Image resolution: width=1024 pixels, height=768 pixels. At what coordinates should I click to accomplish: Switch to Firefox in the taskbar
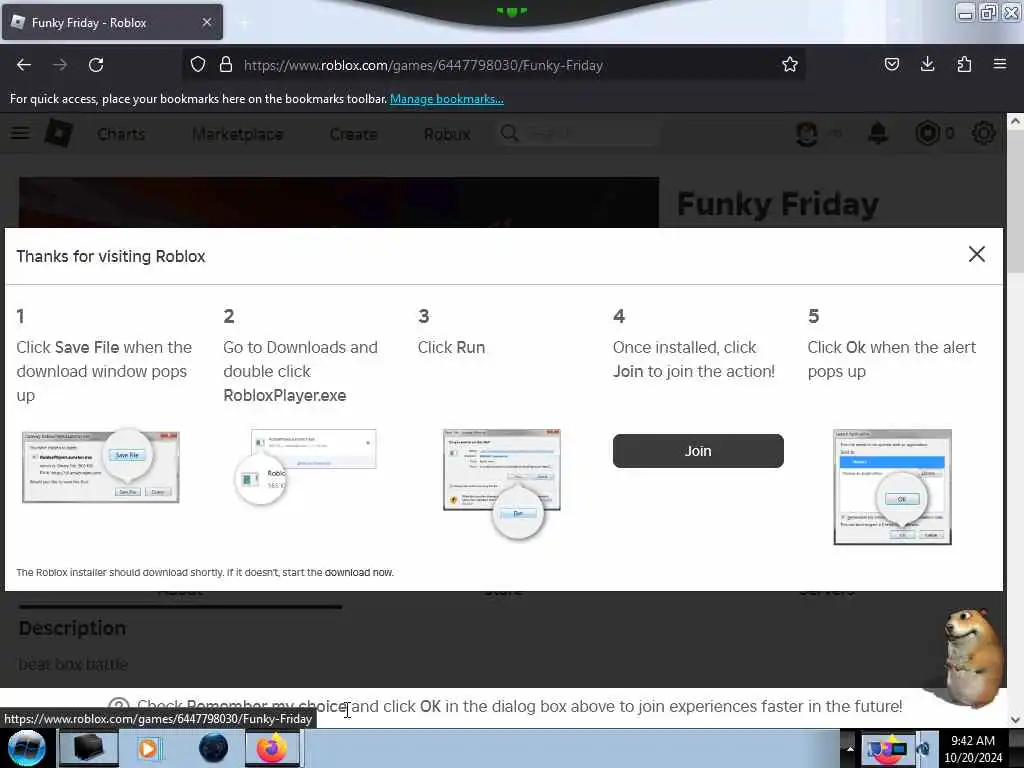272,748
